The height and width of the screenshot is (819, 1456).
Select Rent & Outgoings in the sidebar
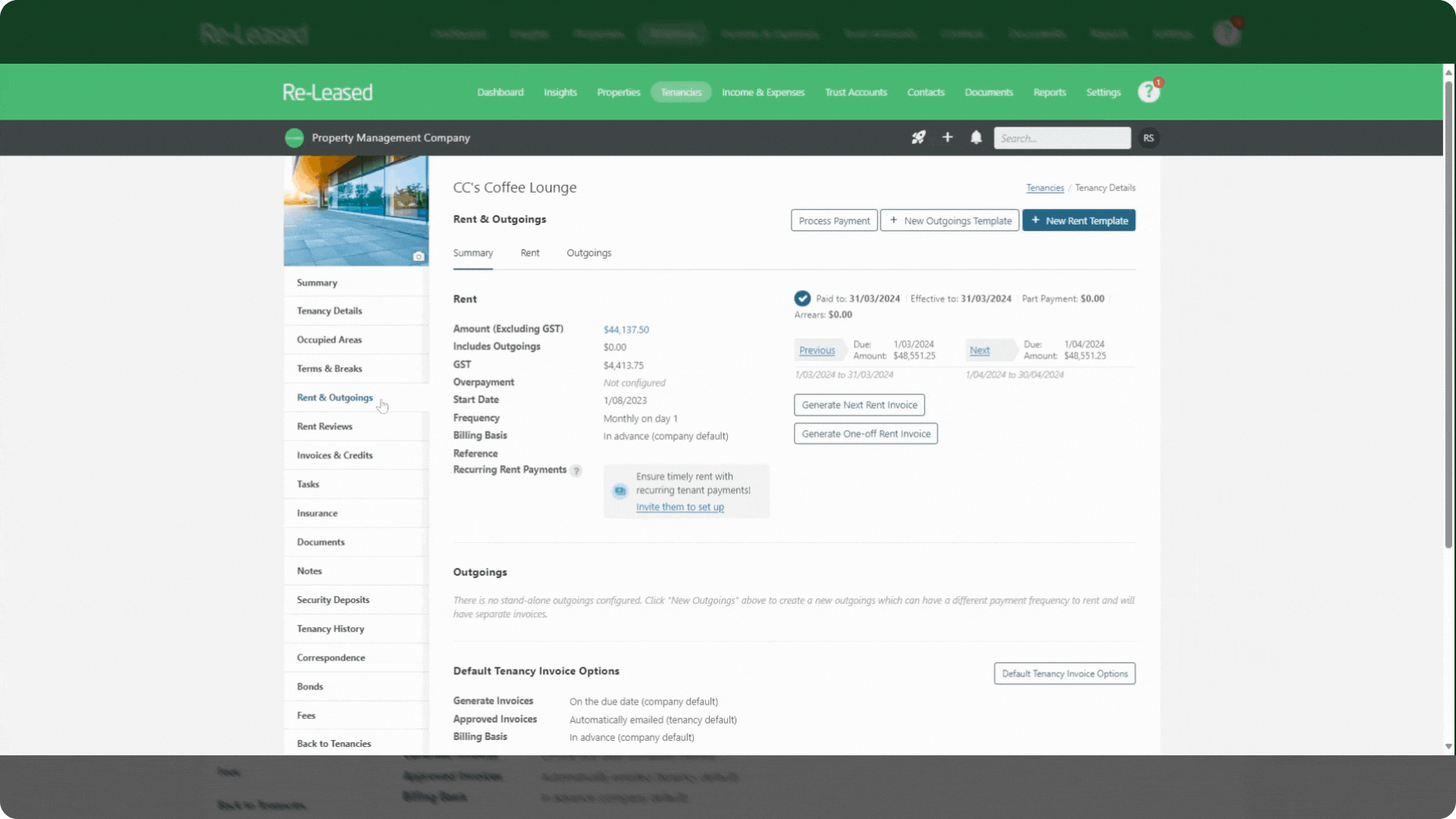click(356, 397)
